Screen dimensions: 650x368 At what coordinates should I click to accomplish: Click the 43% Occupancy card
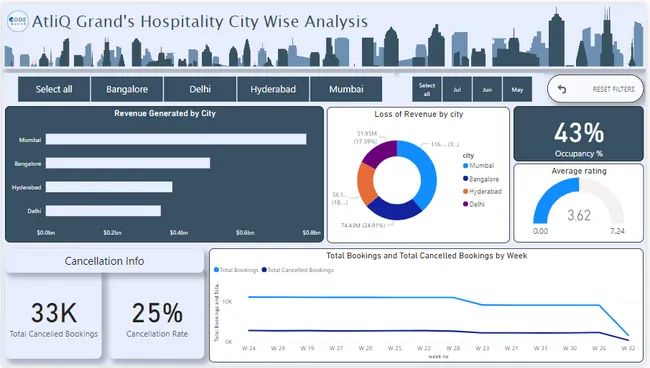pos(579,134)
